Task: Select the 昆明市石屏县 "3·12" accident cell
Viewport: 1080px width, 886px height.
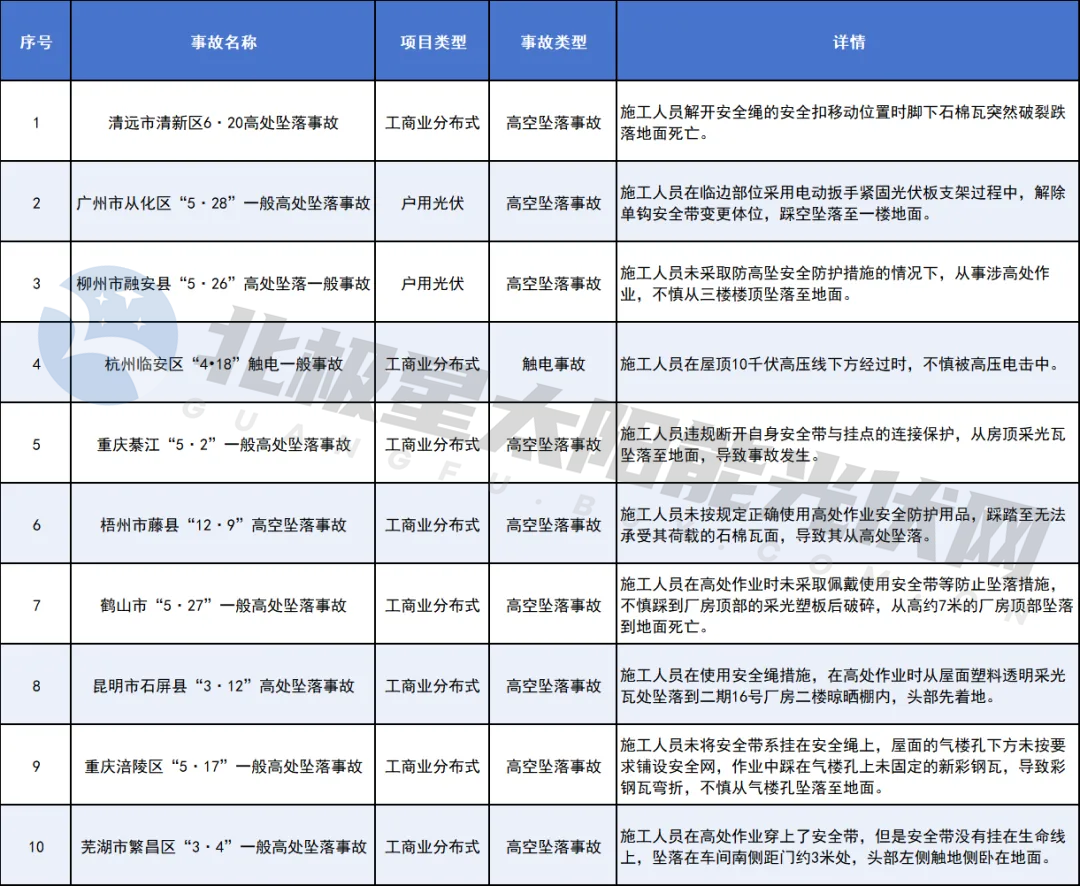Action: tap(223, 686)
